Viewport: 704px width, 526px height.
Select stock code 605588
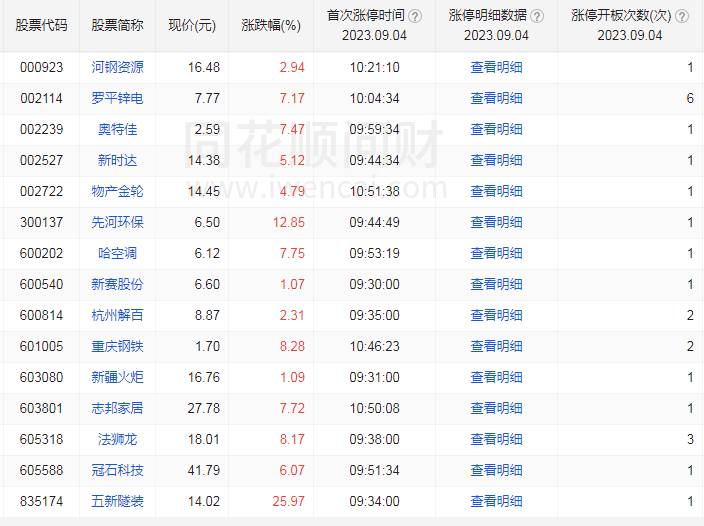(x=41, y=470)
